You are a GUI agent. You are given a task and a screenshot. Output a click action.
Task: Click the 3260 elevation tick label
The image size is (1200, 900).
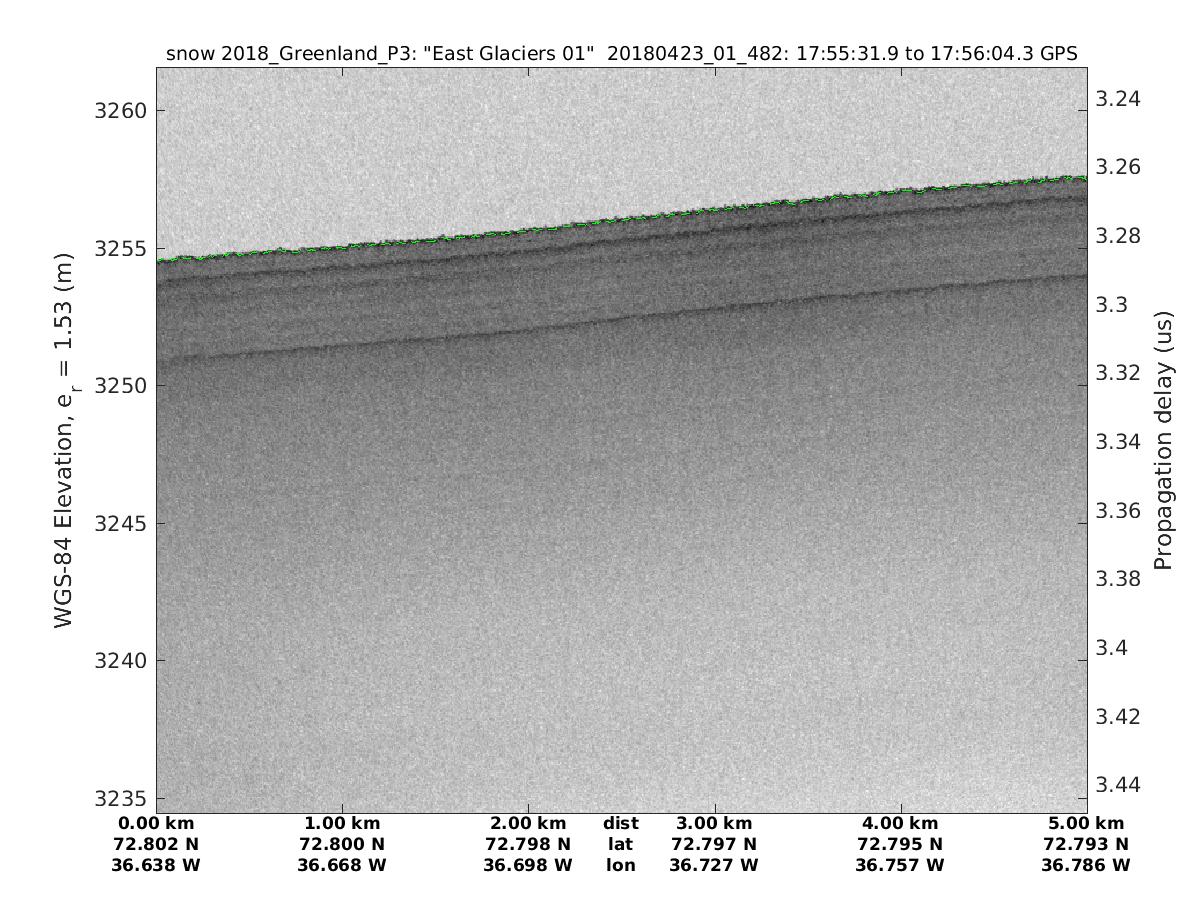(x=120, y=110)
